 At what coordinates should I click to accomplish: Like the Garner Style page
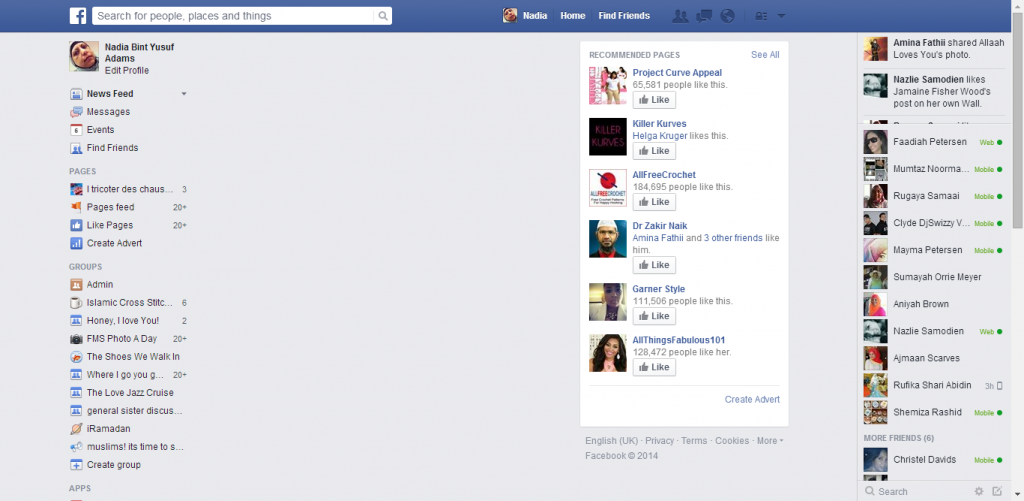tap(654, 316)
